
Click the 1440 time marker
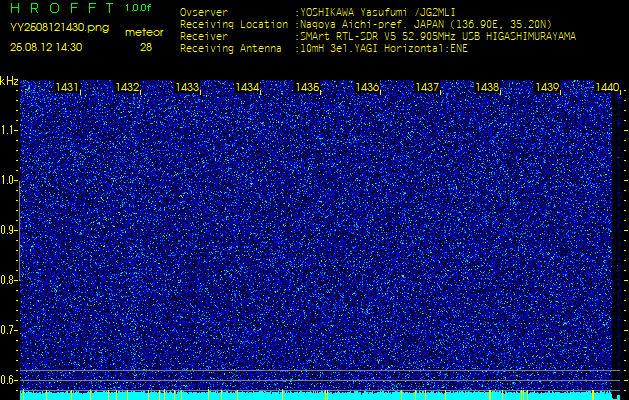coord(607,87)
